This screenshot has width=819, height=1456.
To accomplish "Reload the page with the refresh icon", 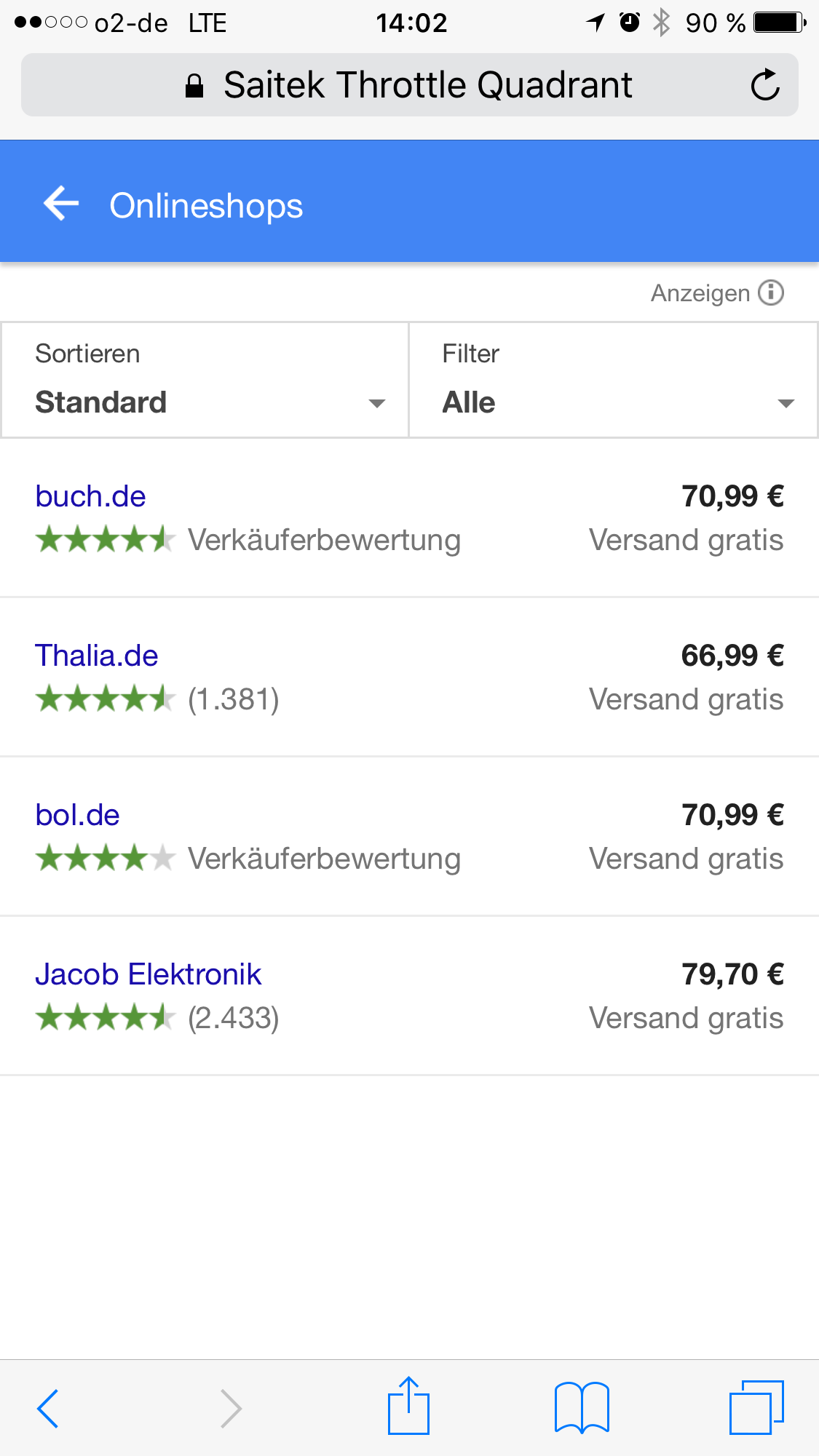I will pos(765,85).
